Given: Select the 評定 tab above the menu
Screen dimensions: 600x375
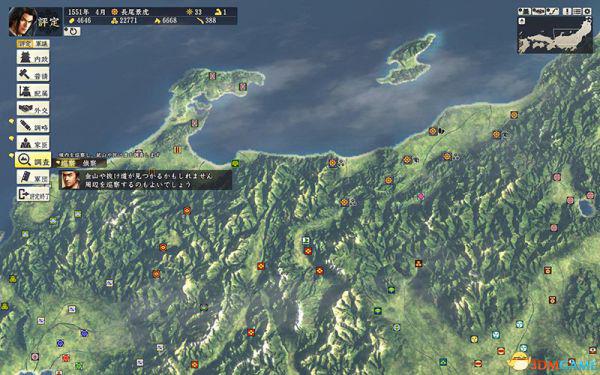Looking at the screenshot, I should coord(24,44).
